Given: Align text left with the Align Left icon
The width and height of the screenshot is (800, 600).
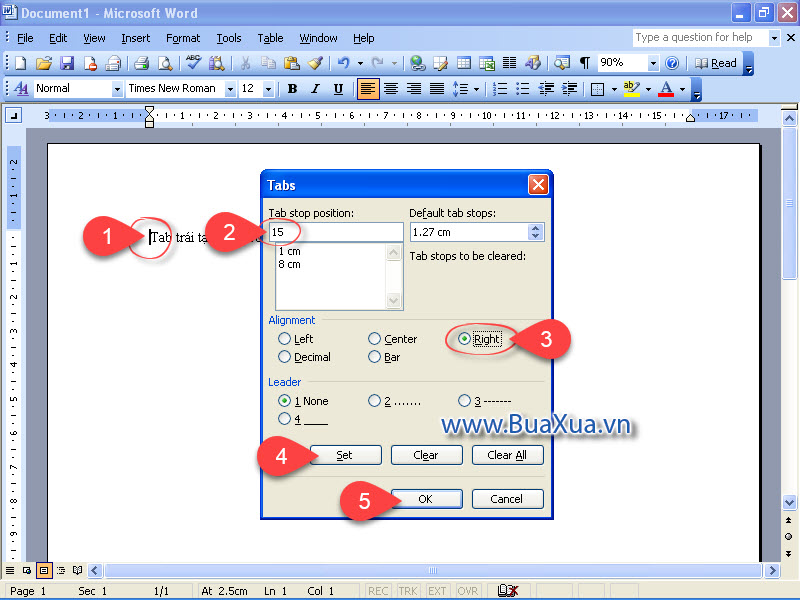Looking at the screenshot, I should (368, 89).
